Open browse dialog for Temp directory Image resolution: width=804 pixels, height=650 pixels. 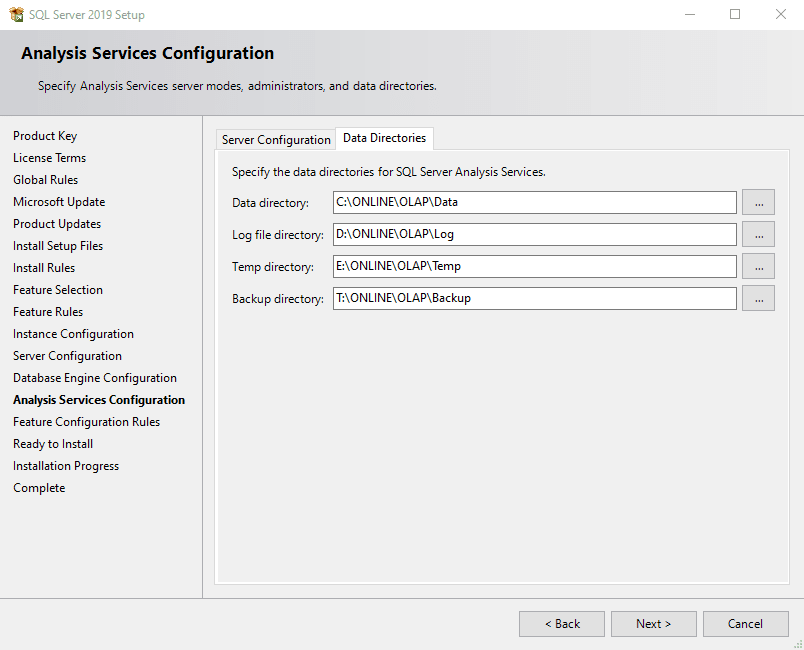click(x=758, y=267)
